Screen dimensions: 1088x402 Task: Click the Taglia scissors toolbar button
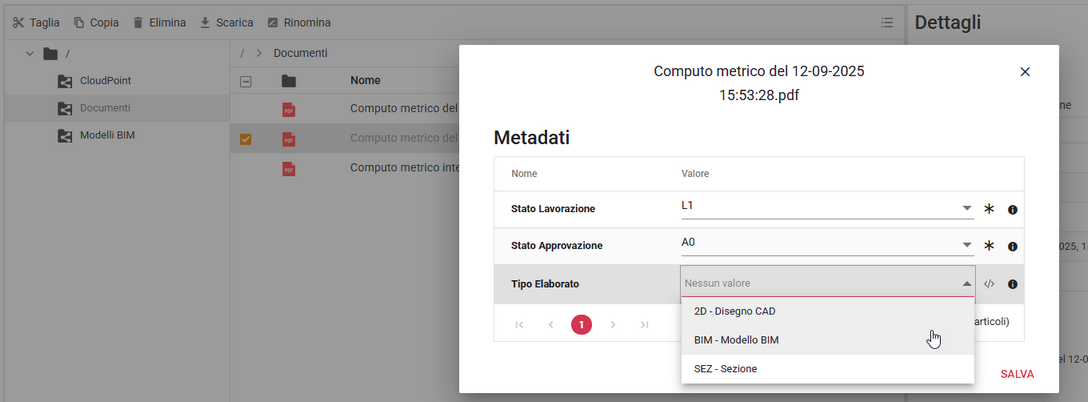pyautogui.click(x=36, y=23)
